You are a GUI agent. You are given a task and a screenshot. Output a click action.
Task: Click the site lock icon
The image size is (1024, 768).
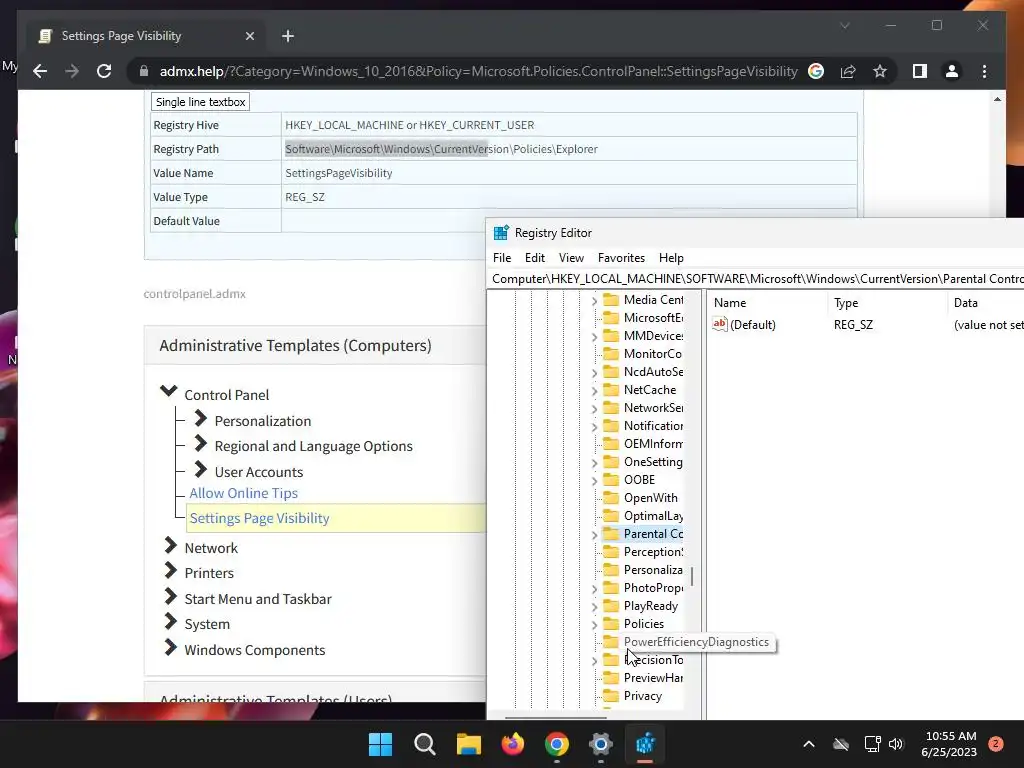pyautogui.click(x=144, y=71)
